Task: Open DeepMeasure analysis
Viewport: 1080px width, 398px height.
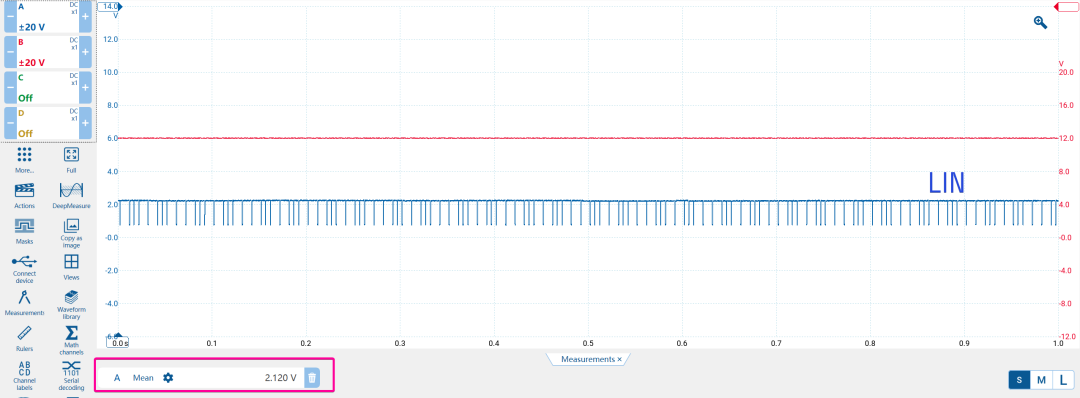Action: pos(72,196)
